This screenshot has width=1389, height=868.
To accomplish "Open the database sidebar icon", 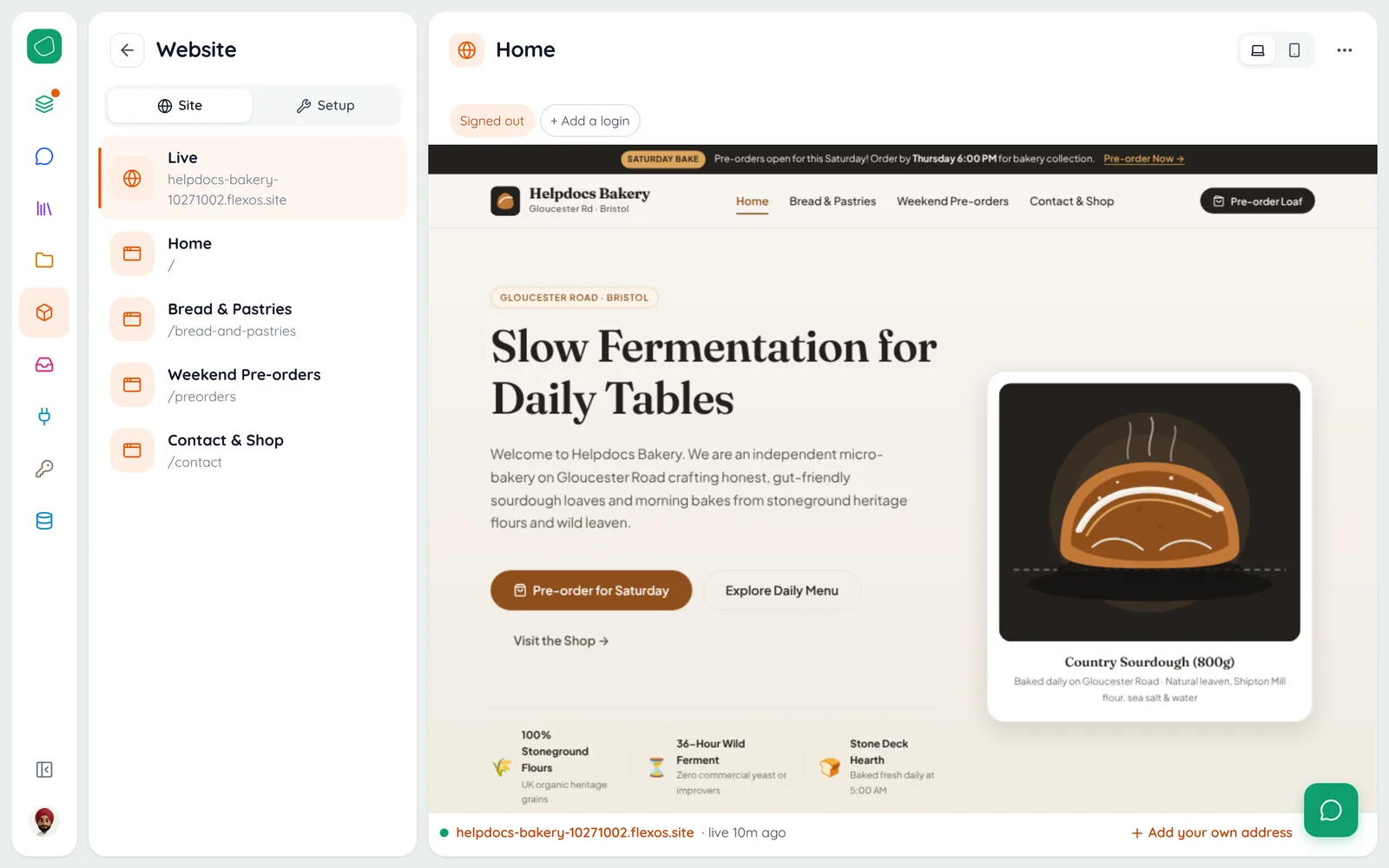I will point(44,521).
